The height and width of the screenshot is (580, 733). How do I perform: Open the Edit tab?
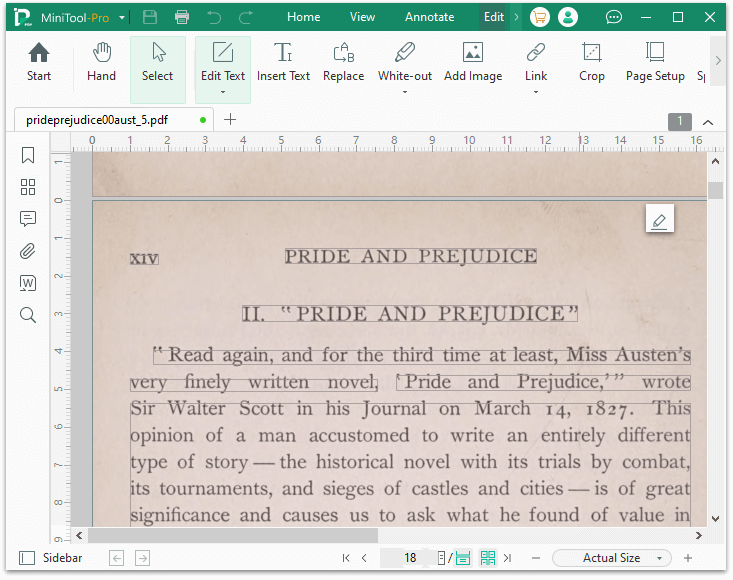[x=494, y=17]
